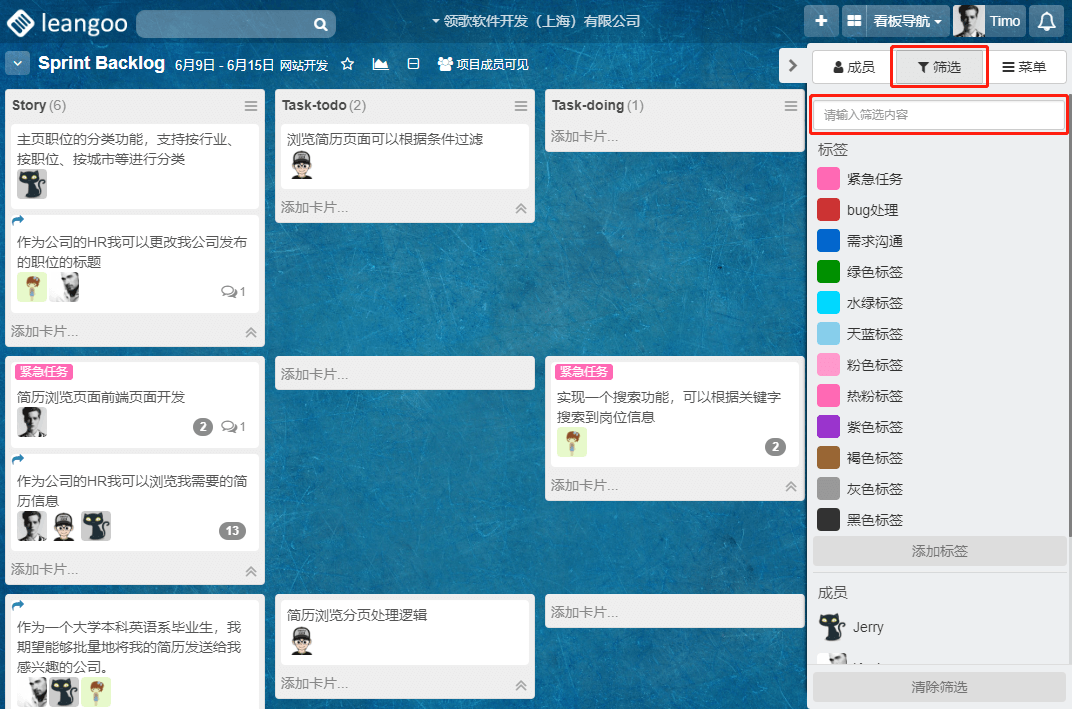Click the filter content input field

pos(939,115)
